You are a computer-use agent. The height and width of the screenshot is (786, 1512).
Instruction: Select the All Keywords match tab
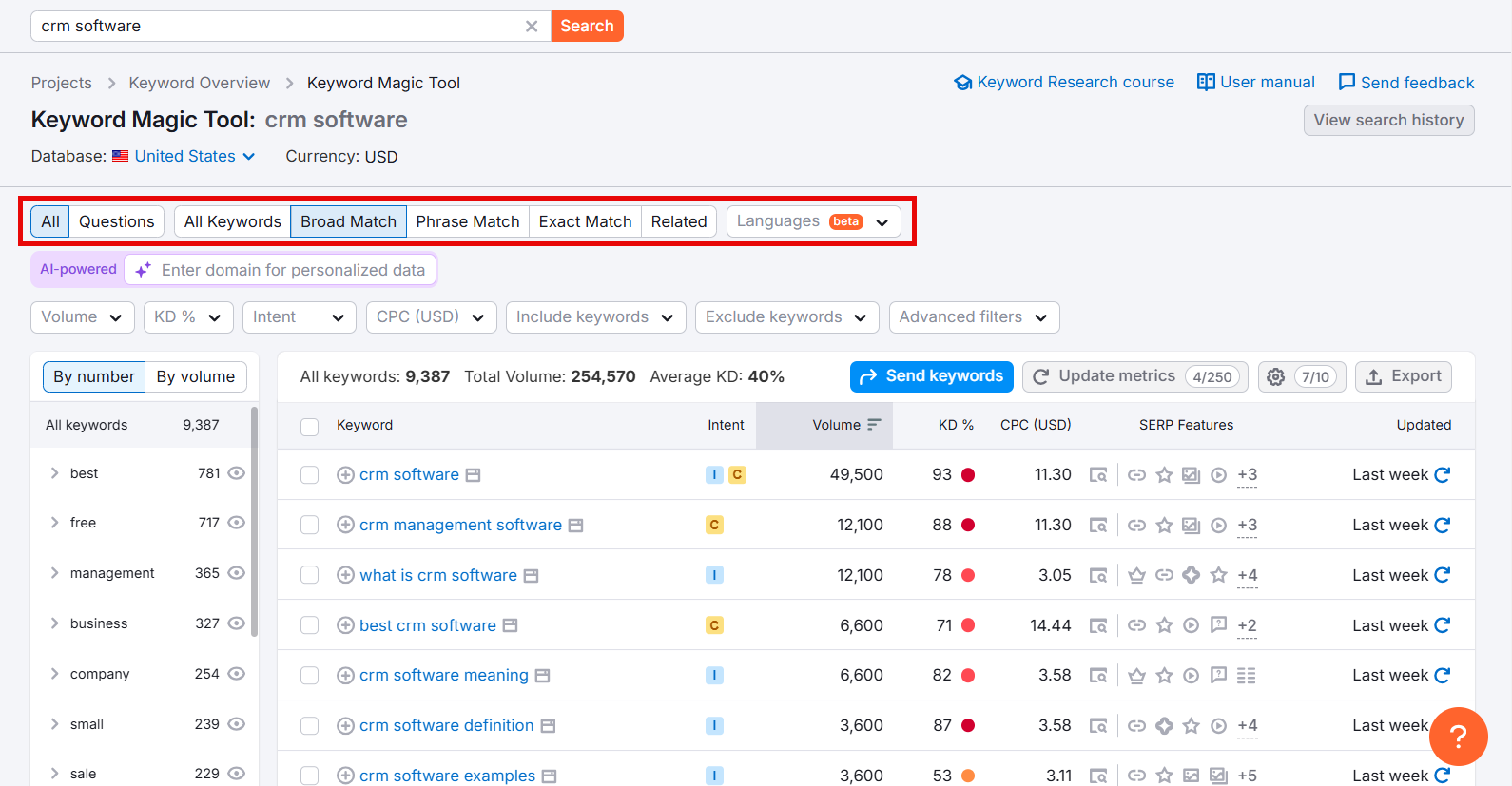point(232,221)
